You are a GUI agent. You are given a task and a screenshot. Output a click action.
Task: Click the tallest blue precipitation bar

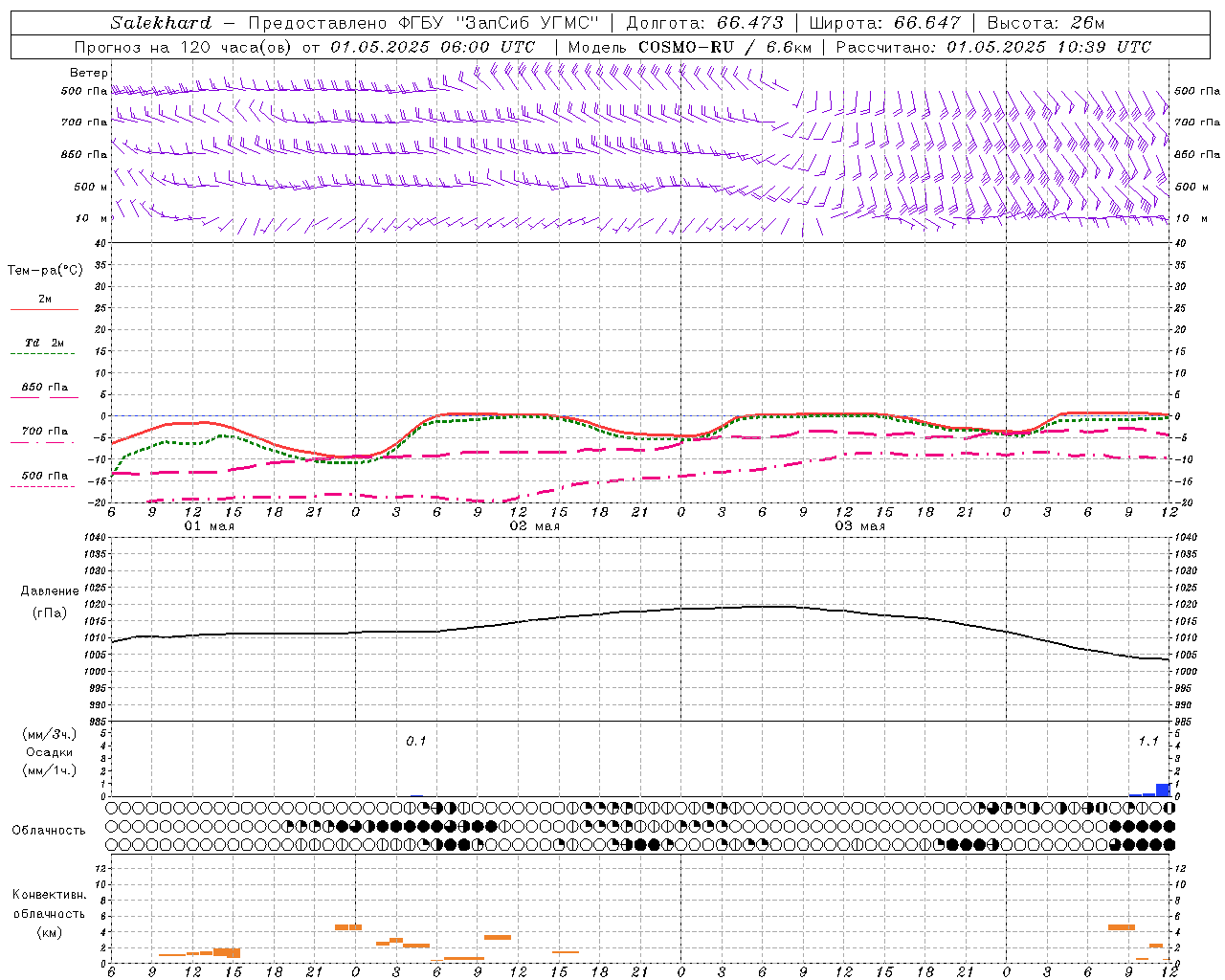pos(1163,790)
